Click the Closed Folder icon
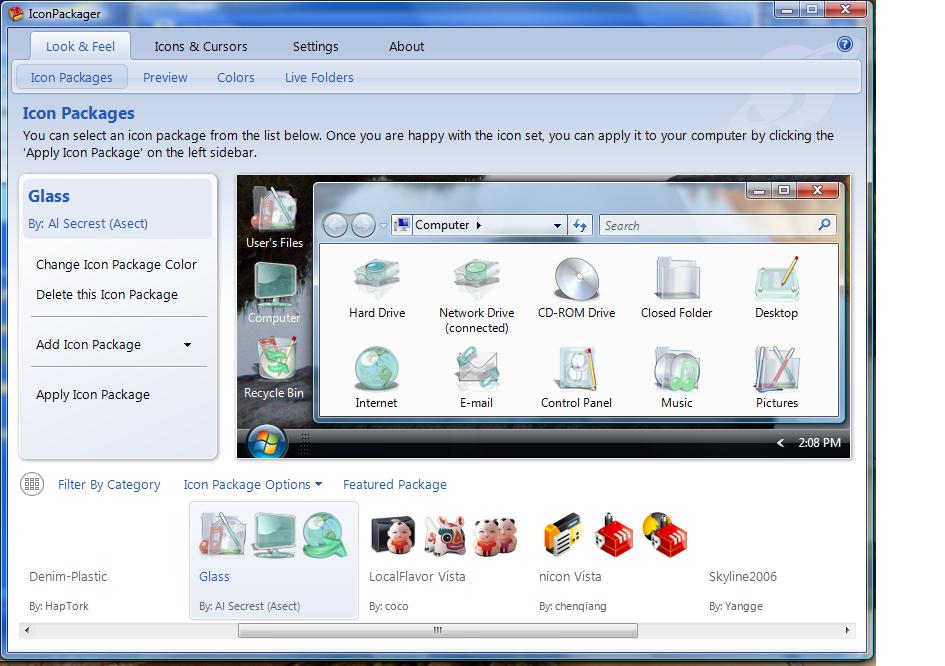Screen dimensions: 945x666 [x=677, y=279]
